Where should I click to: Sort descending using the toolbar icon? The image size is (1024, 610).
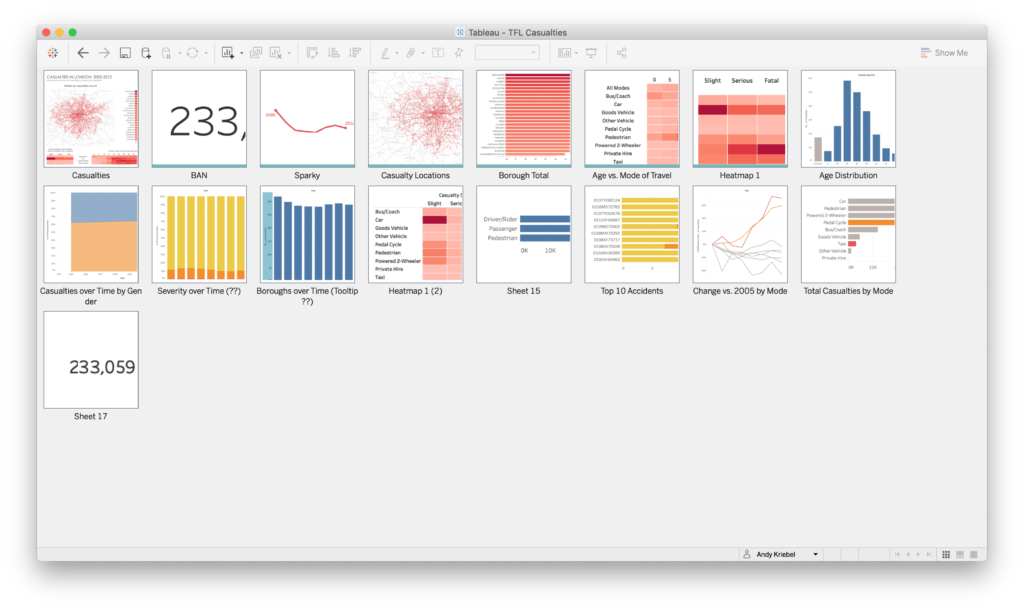(355, 53)
